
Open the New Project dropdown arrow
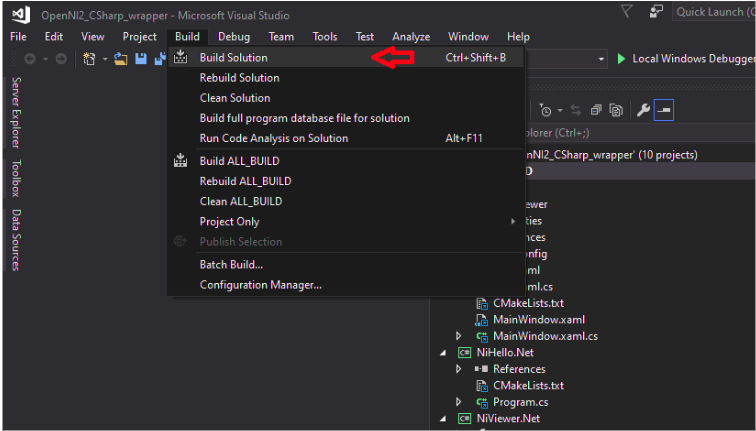105,59
